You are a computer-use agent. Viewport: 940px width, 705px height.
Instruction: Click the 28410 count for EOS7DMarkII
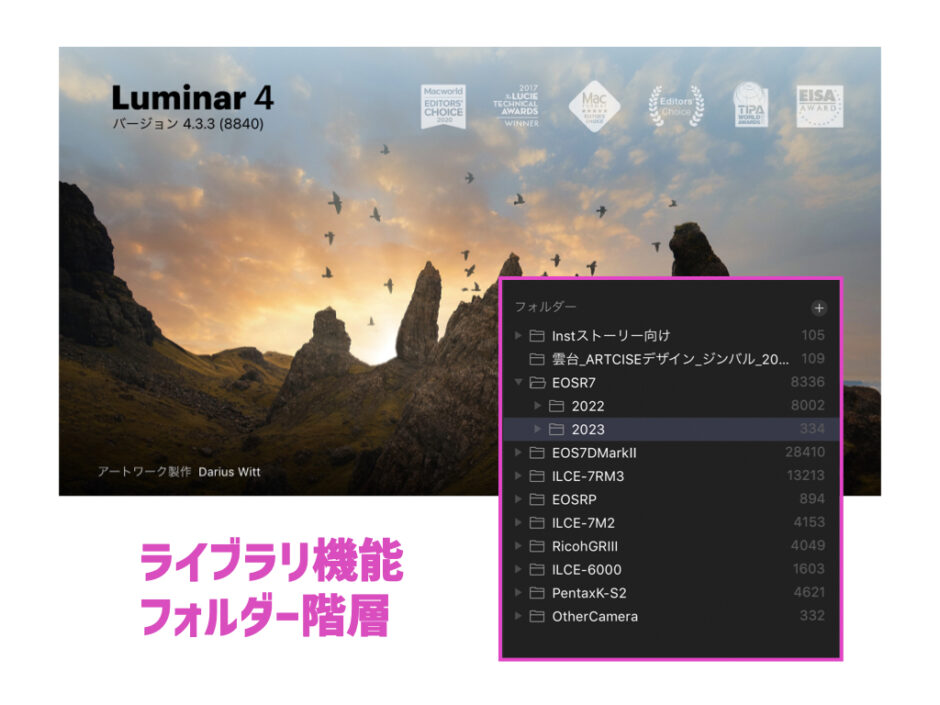click(x=805, y=452)
